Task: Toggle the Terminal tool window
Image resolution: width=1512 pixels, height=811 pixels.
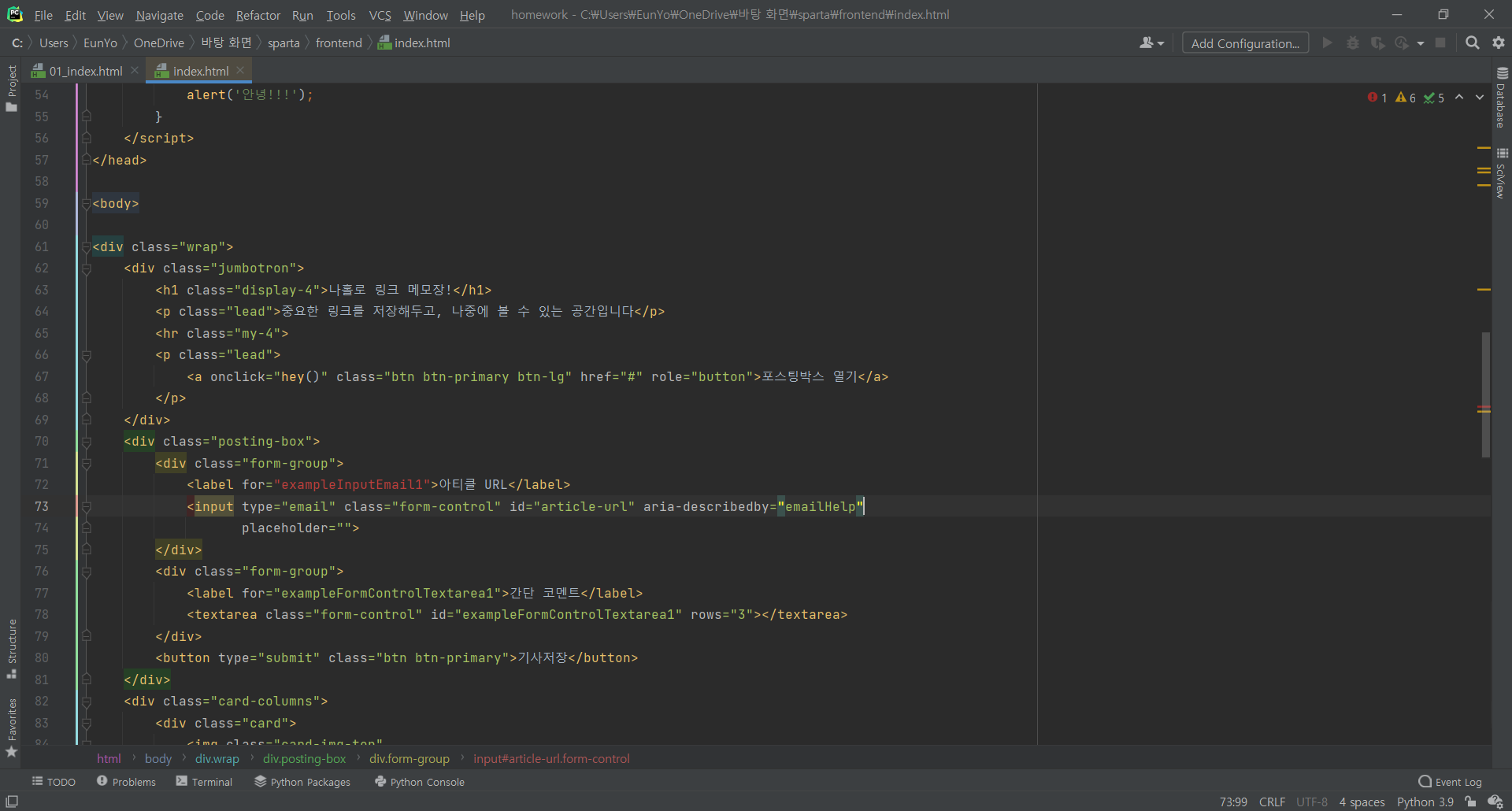Action: click(204, 782)
